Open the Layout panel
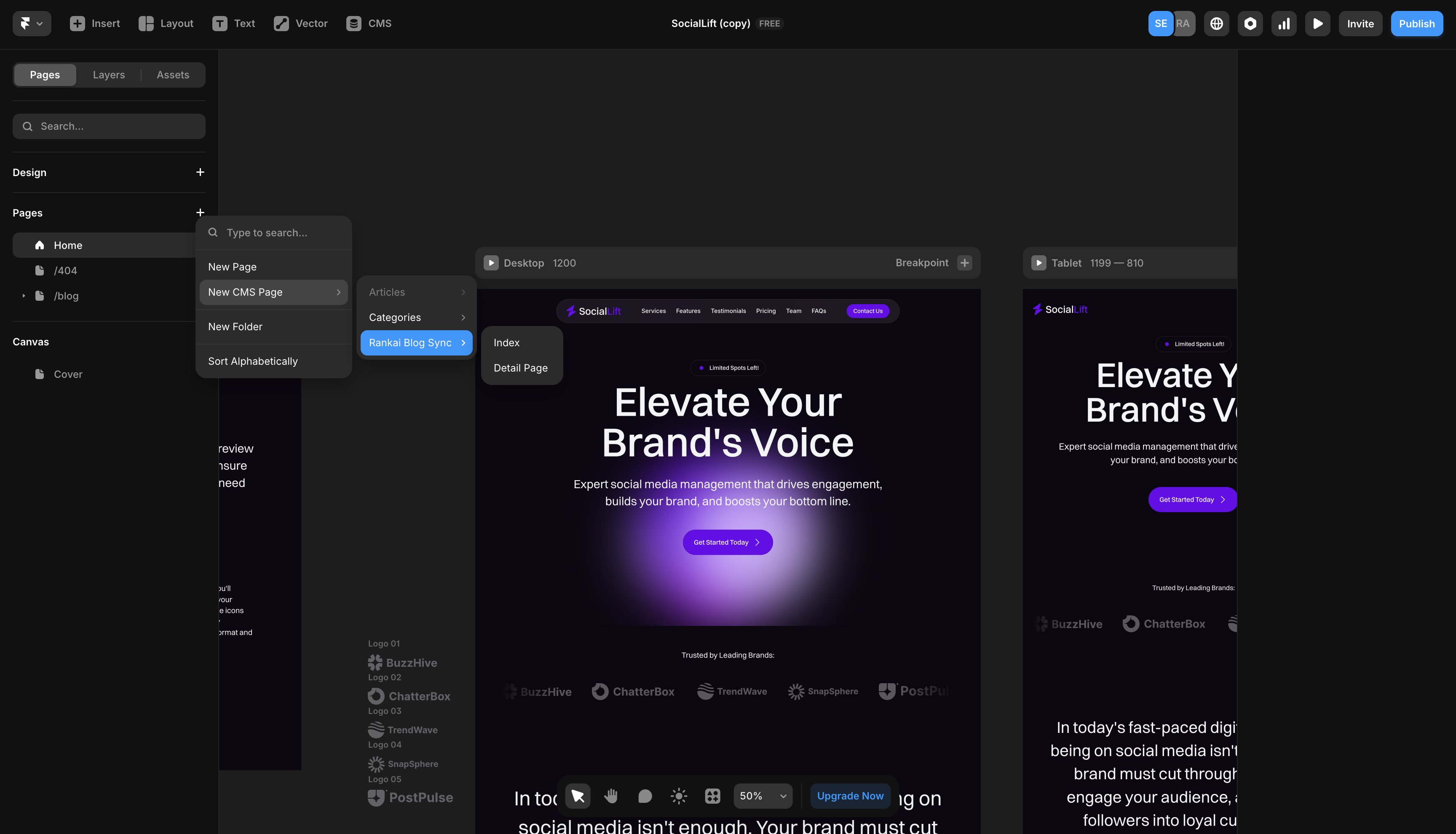Image resolution: width=1456 pixels, height=834 pixels. (x=166, y=24)
